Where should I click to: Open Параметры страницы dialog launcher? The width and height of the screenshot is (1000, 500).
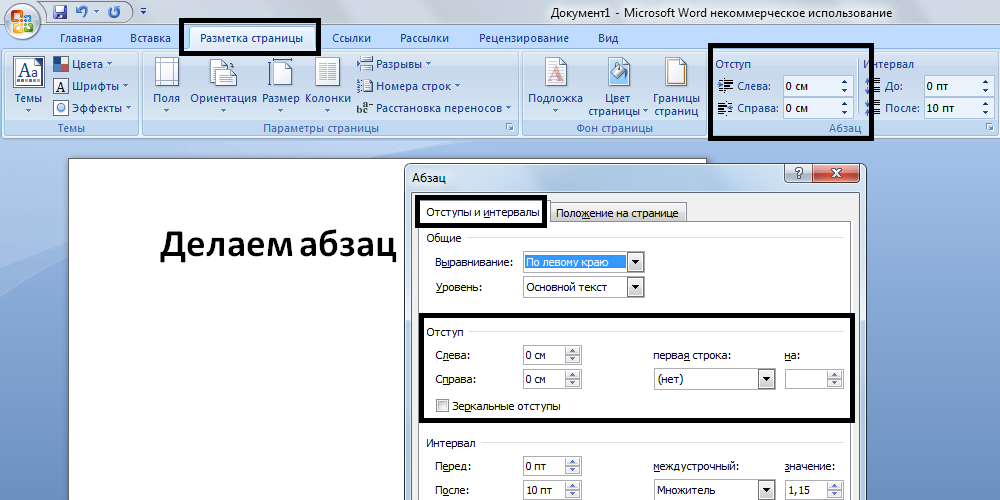click(x=510, y=128)
